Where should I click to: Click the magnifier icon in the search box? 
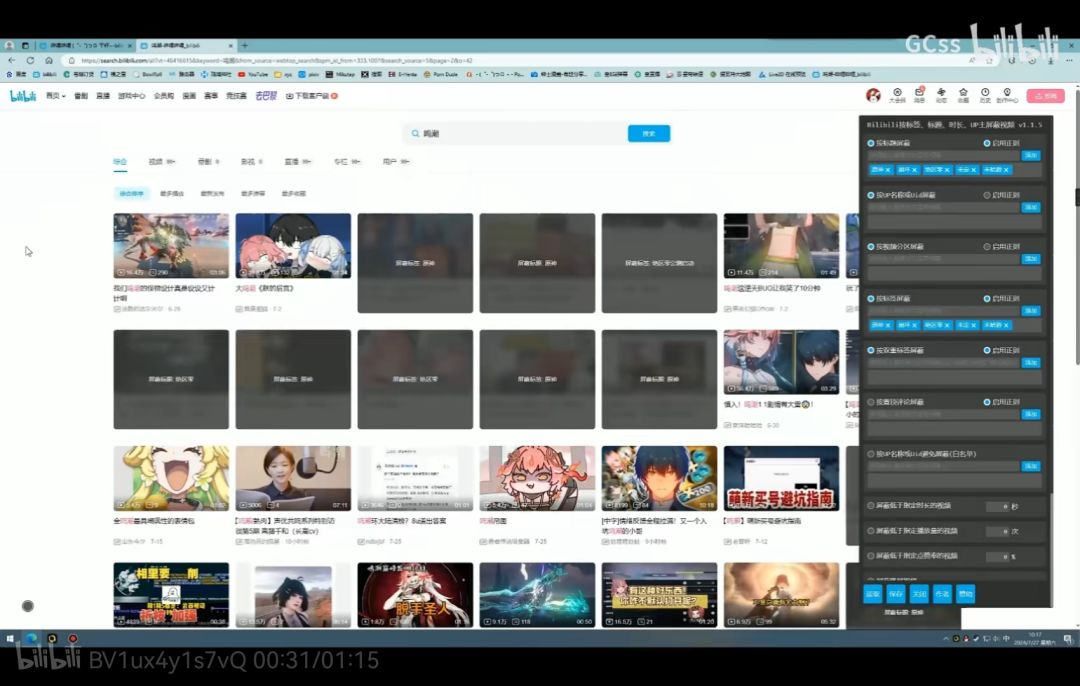tap(415, 134)
